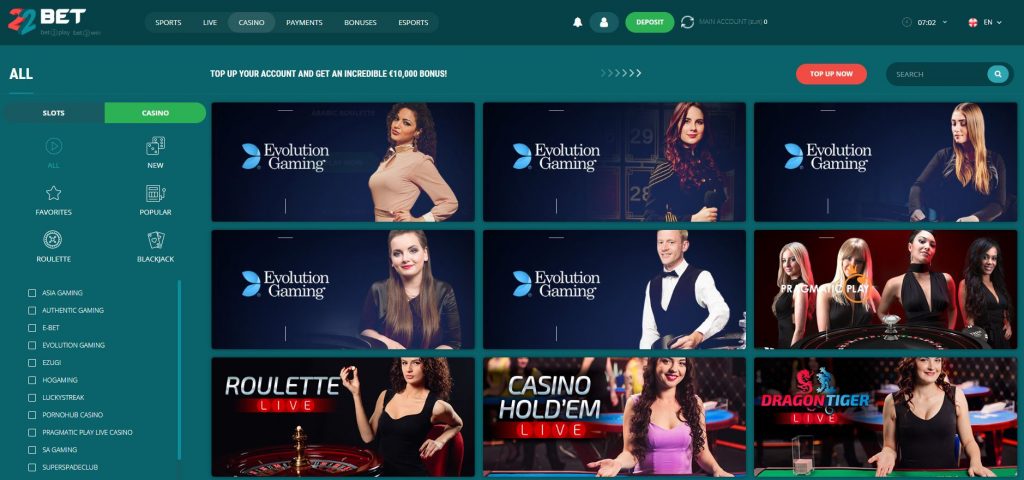1024x480 pixels.
Task: Select the New games dice icon
Action: (155, 146)
